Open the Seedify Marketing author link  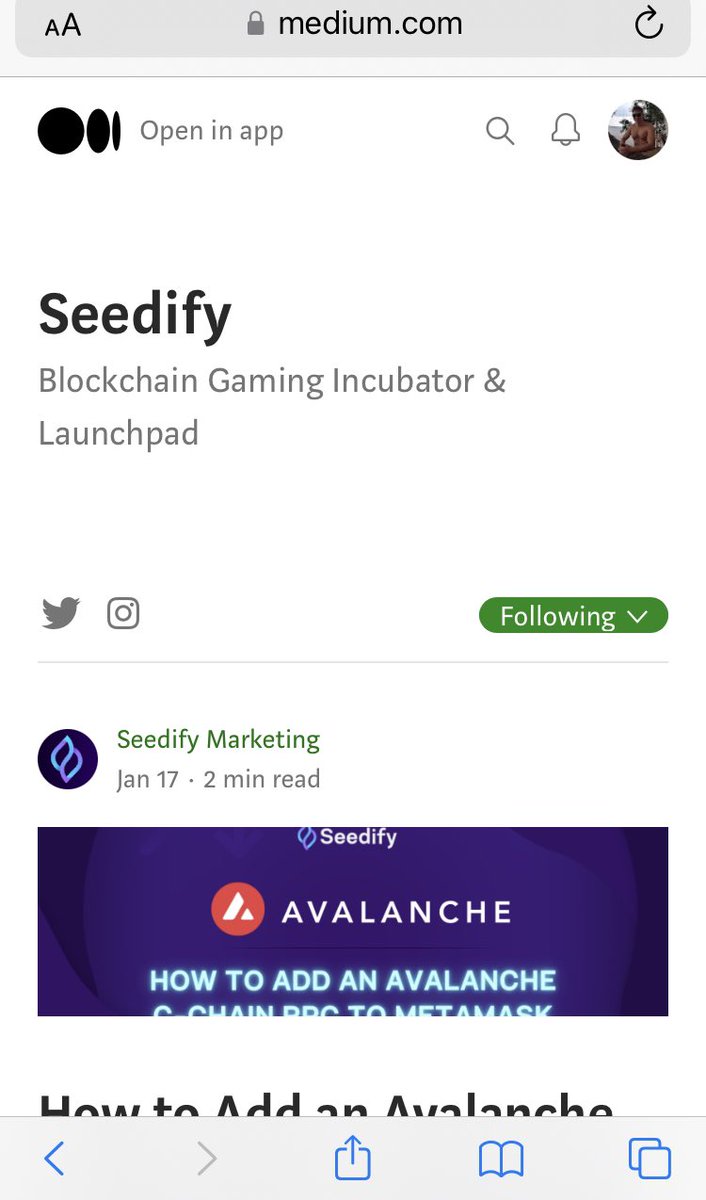pos(218,740)
